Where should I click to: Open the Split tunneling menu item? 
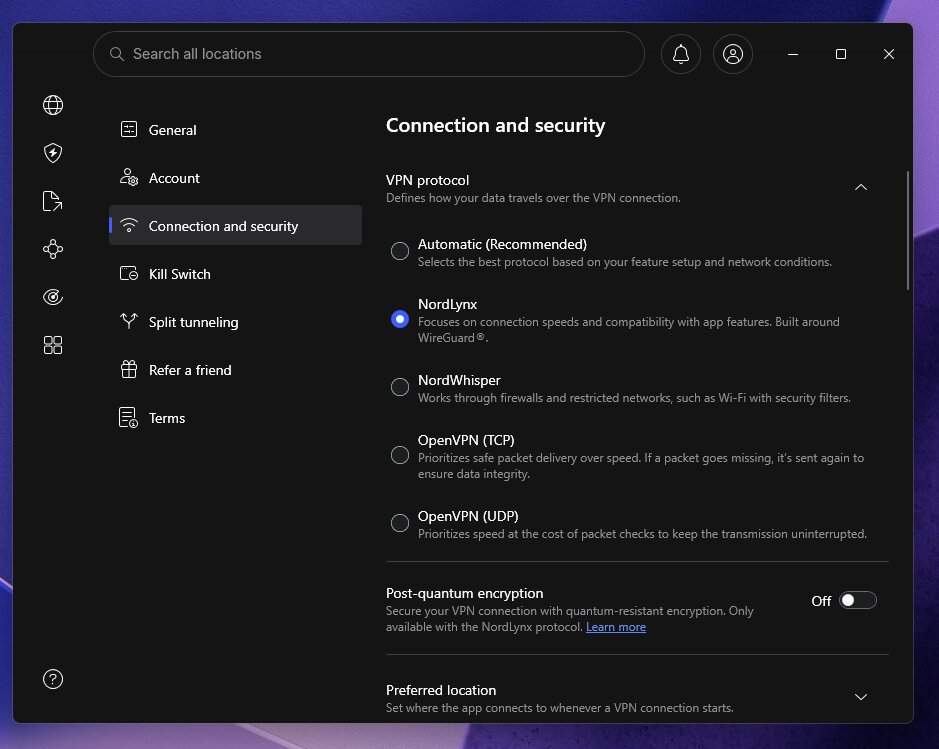click(x=235, y=322)
